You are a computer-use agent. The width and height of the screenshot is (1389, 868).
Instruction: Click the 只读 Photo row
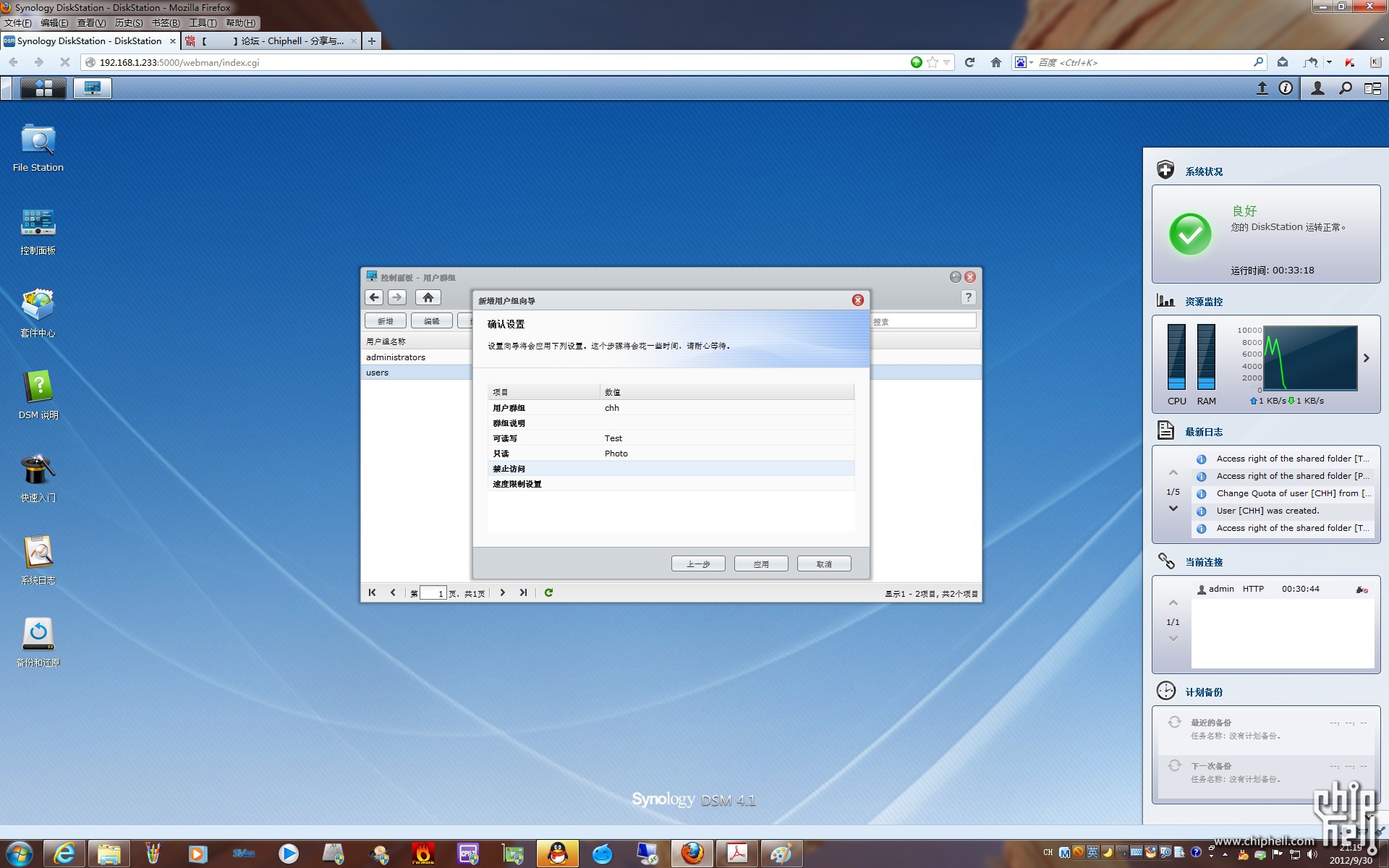pos(671,454)
